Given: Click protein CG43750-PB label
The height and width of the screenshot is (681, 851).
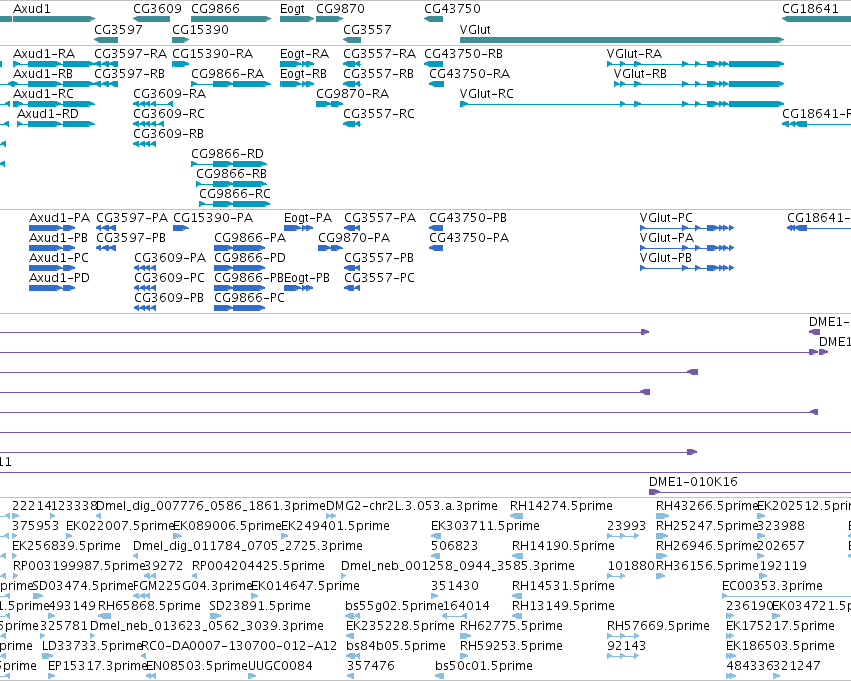Looking at the screenshot, I should click(x=468, y=218).
